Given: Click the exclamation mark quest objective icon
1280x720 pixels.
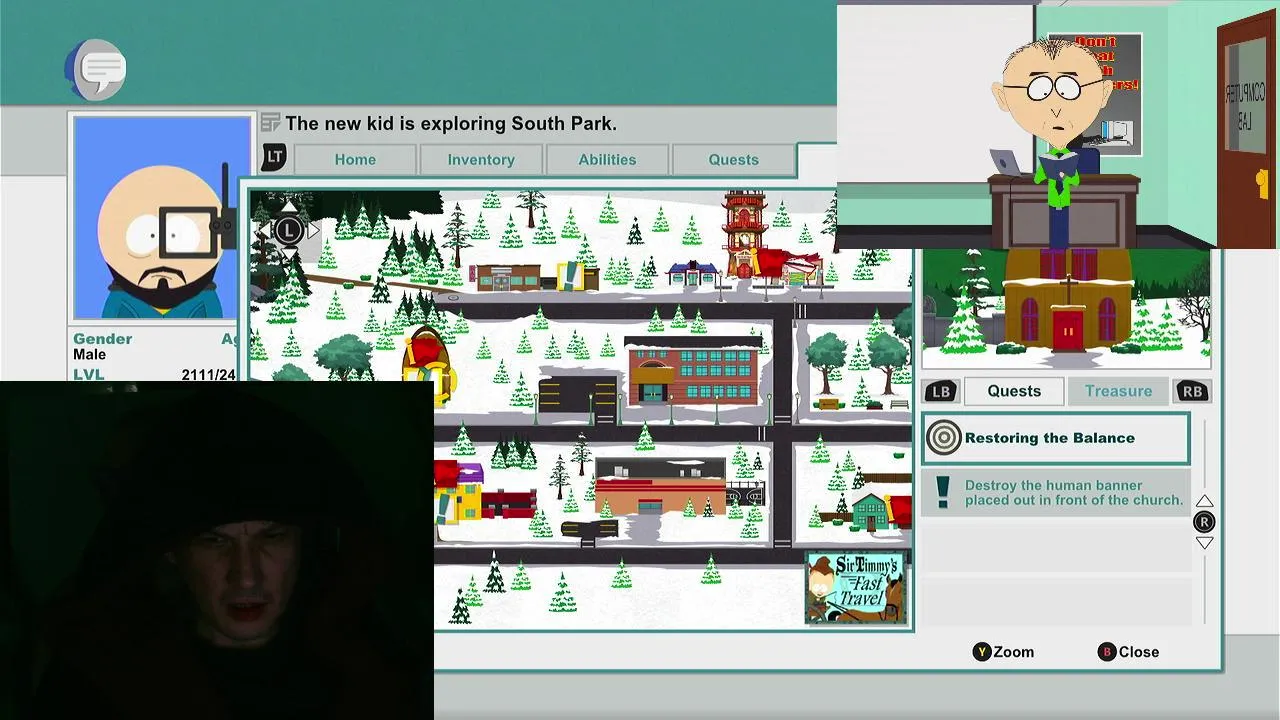Looking at the screenshot, I should coord(942,492).
